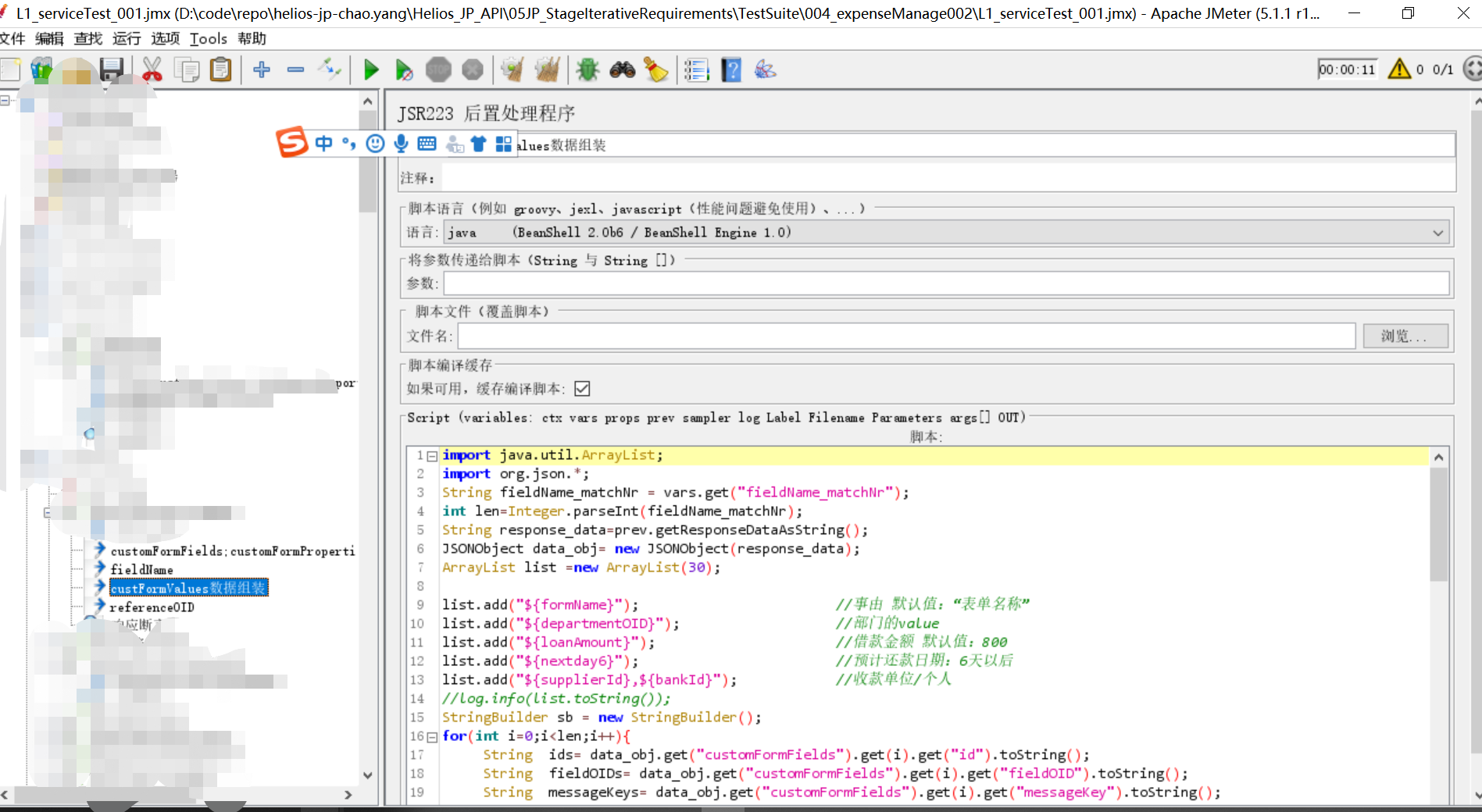Click the script editor scroll-up arrow
Viewport: 1482px width, 812px height.
[1438, 458]
